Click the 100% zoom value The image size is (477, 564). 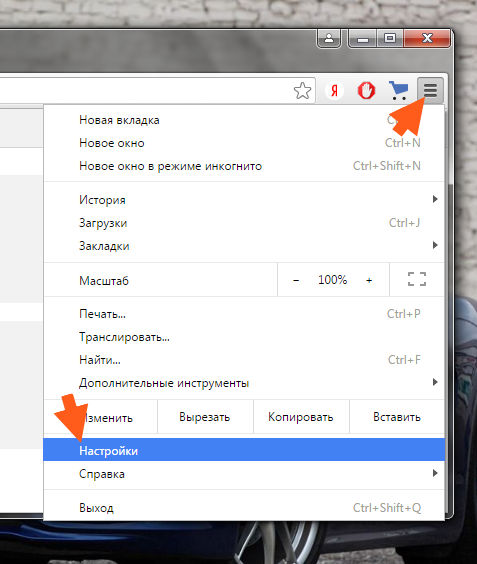(332, 280)
